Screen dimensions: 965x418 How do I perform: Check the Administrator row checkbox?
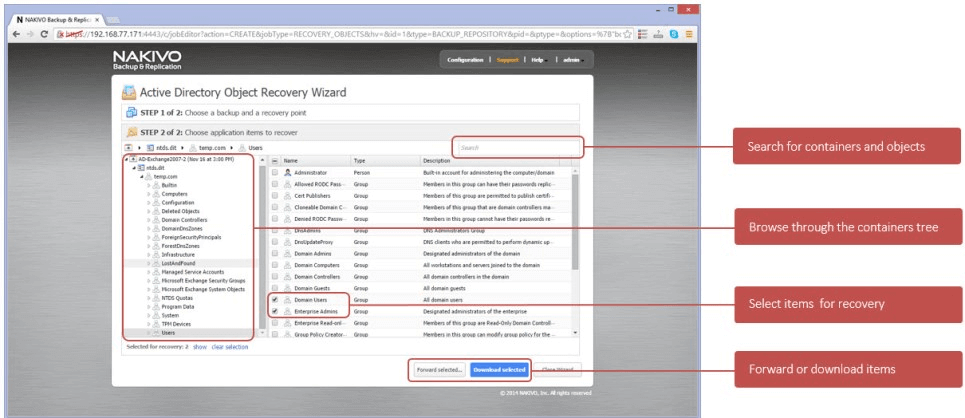275,173
